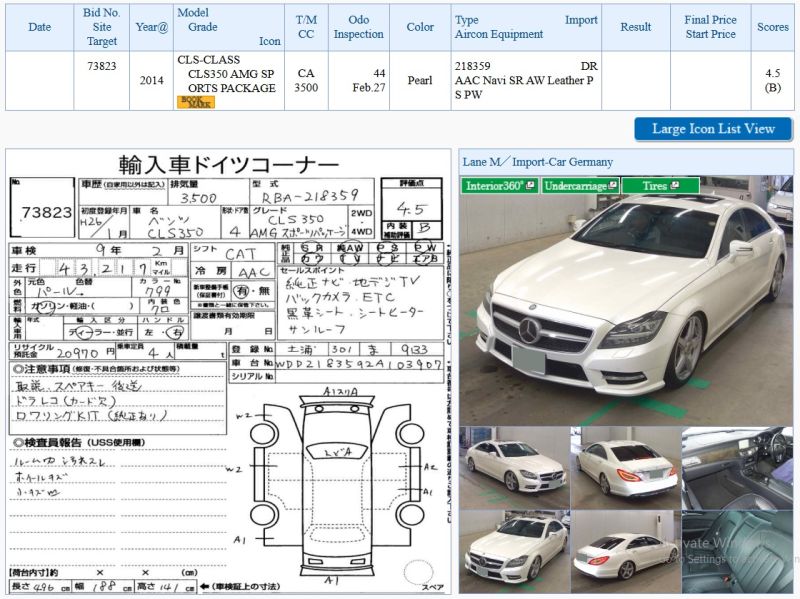800x599 pixels.
Task: Open the main white Mercedes CLS photo
Action: pyautogui.click(x=626, y=301)
